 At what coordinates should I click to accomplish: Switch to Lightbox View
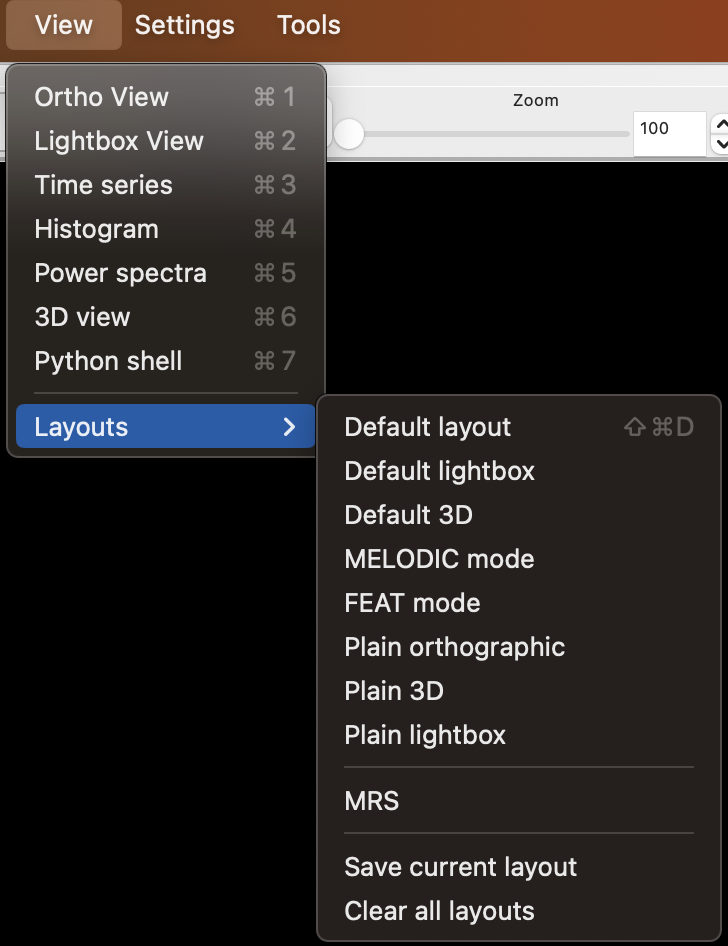click(119, 141)
